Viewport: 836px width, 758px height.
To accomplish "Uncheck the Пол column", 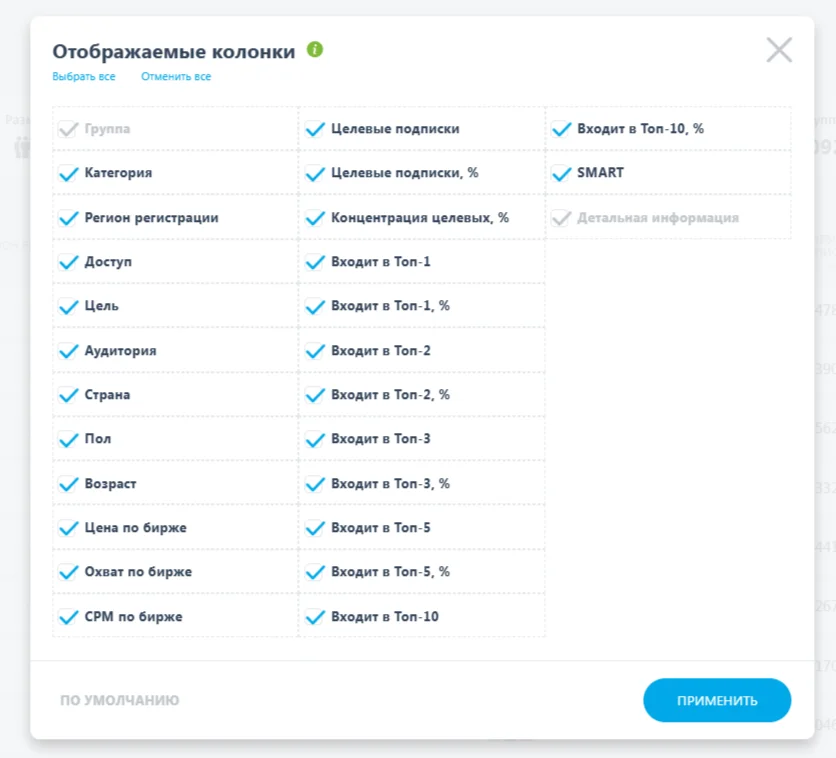I will (68, 440).
